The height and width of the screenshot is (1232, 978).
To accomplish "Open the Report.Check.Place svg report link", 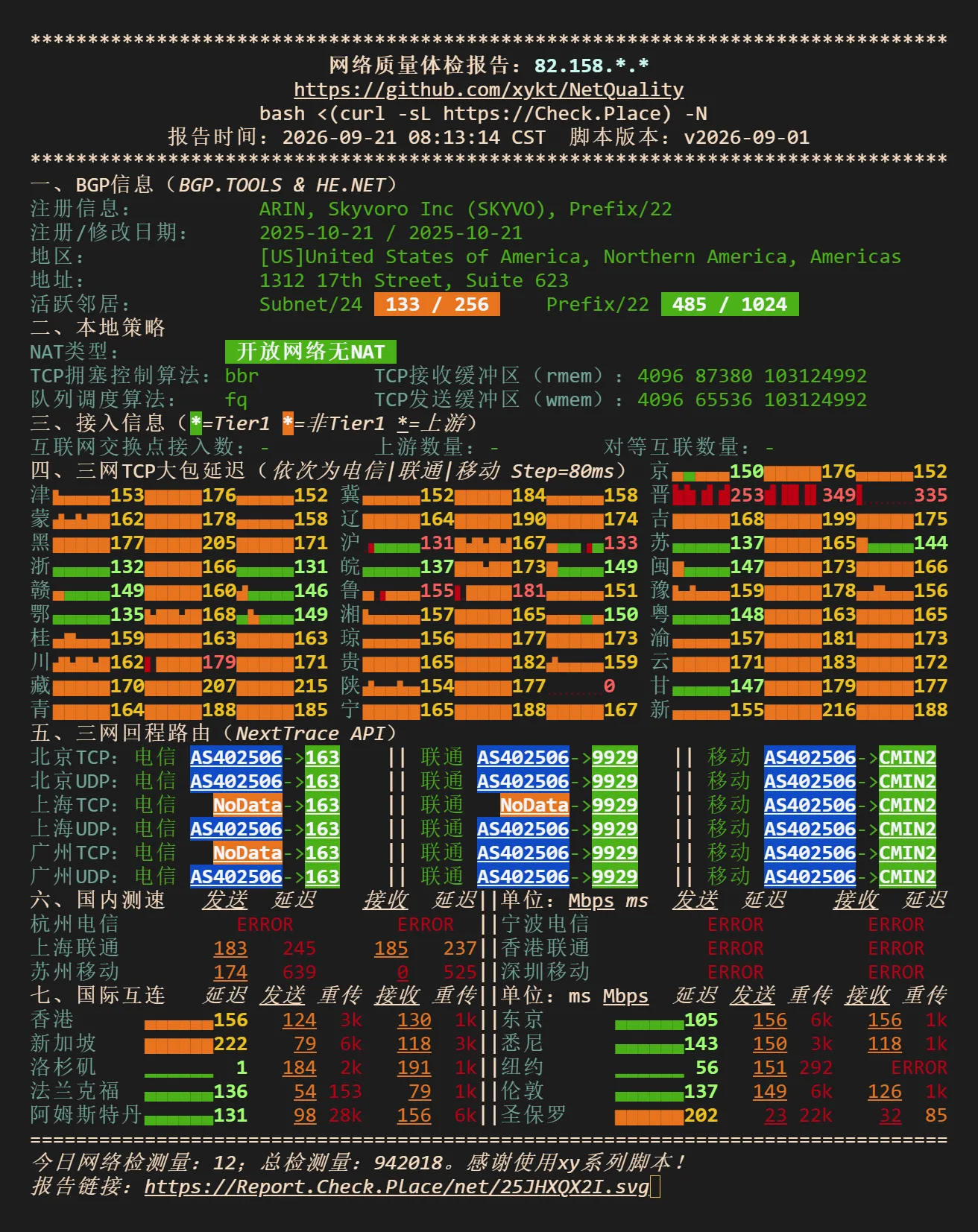I will click(397, 1187).
